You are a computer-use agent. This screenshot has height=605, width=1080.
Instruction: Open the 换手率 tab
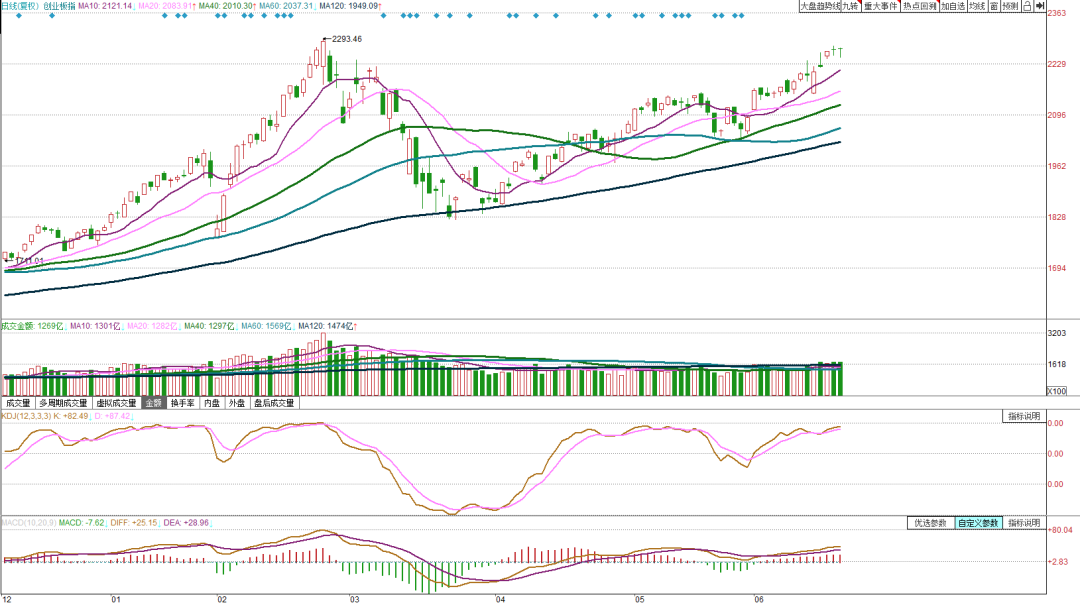[183, 403]
